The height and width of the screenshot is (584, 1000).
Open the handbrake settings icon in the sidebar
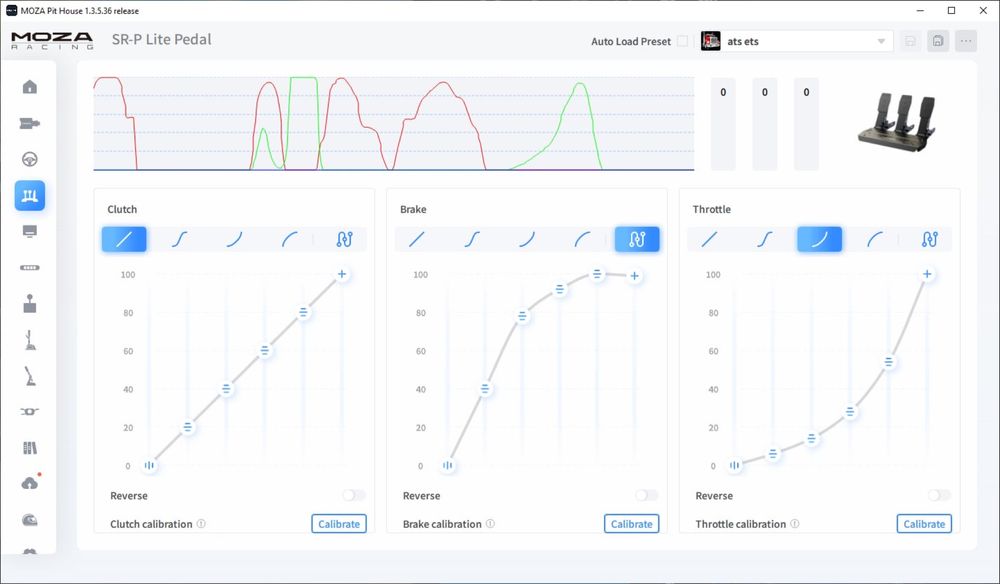pyautogui.click(x=30, y=376)
